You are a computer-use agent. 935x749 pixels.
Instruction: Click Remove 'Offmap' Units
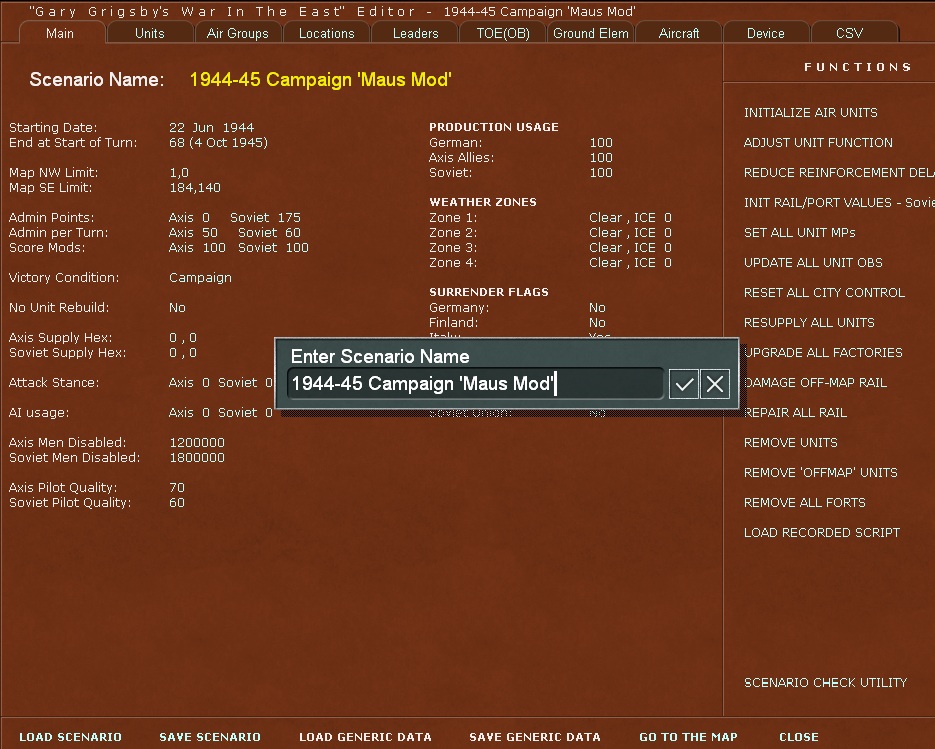(x=821, y=472)
